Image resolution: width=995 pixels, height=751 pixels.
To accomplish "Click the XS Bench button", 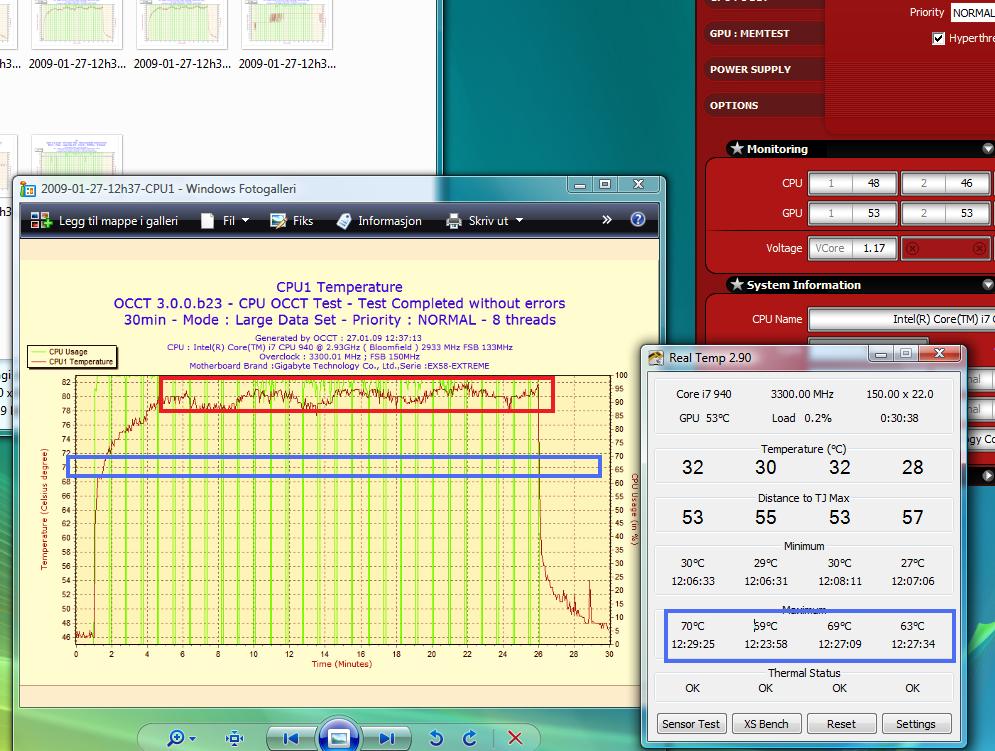I will 766,724.
